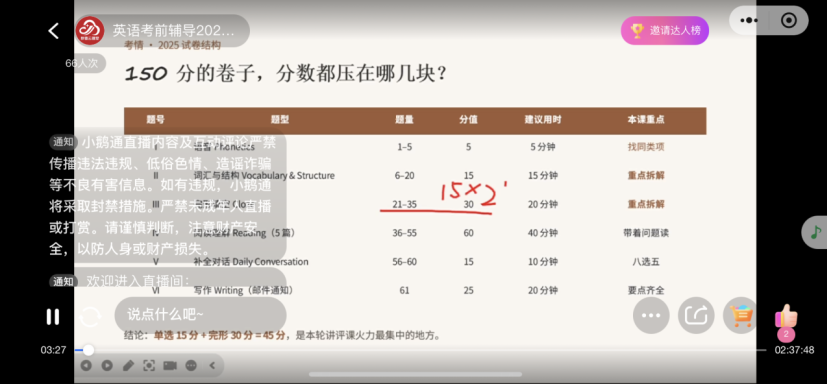
Task: Click the 本课重点 column header
Action: 646,120
